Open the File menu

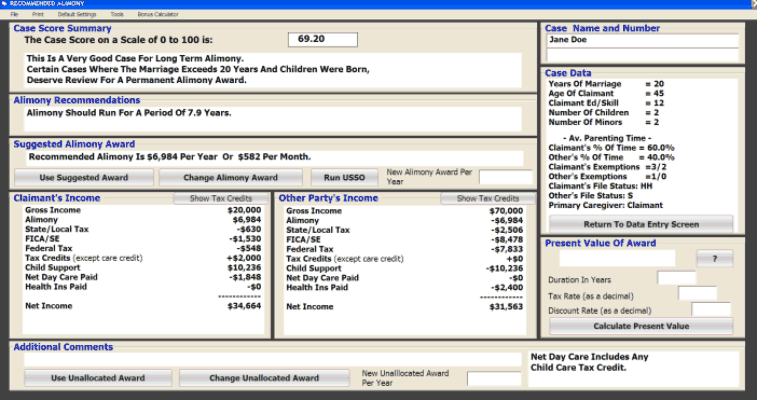(14, 15)
